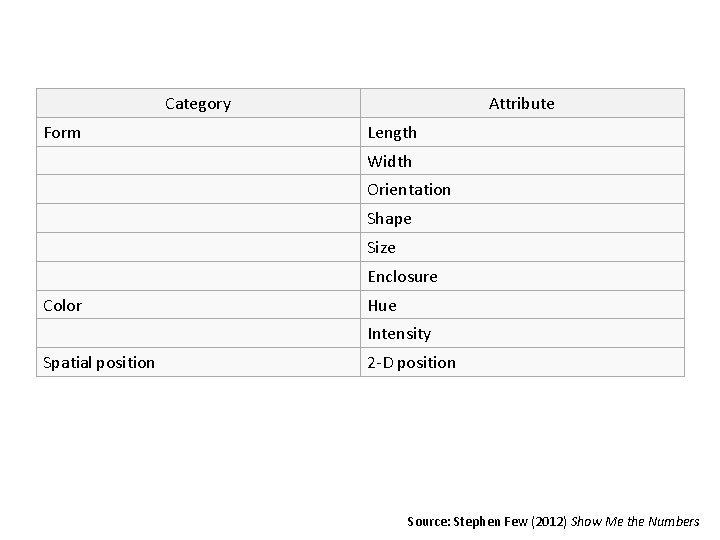Select the blank Category cell beside Shape
The width and height of the screenshot is (720, 540).
click(x=198, y=219)
